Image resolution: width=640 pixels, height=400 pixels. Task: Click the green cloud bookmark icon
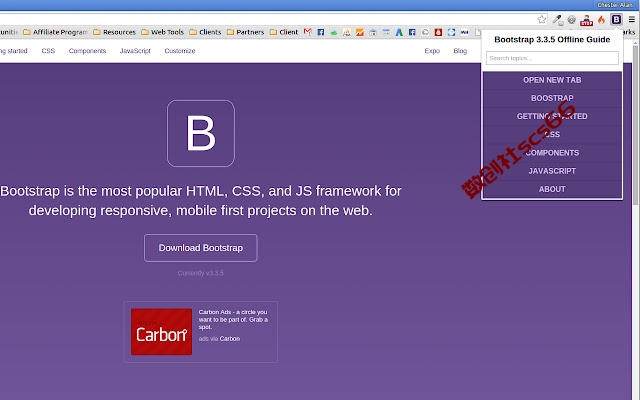[x=334, y=32]
